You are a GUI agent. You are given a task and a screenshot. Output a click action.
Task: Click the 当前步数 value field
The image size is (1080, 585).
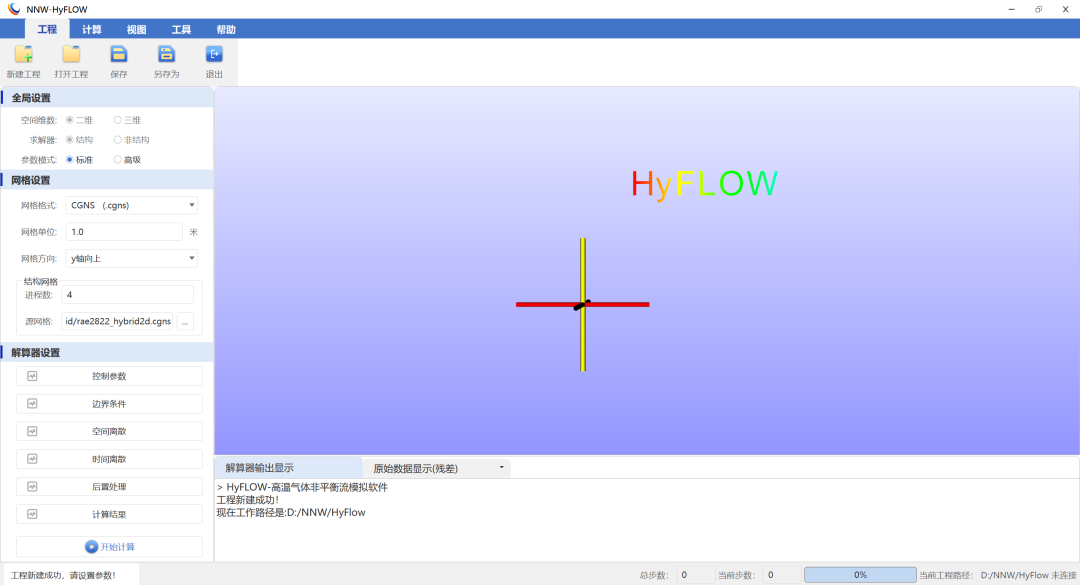click(782, 575)
